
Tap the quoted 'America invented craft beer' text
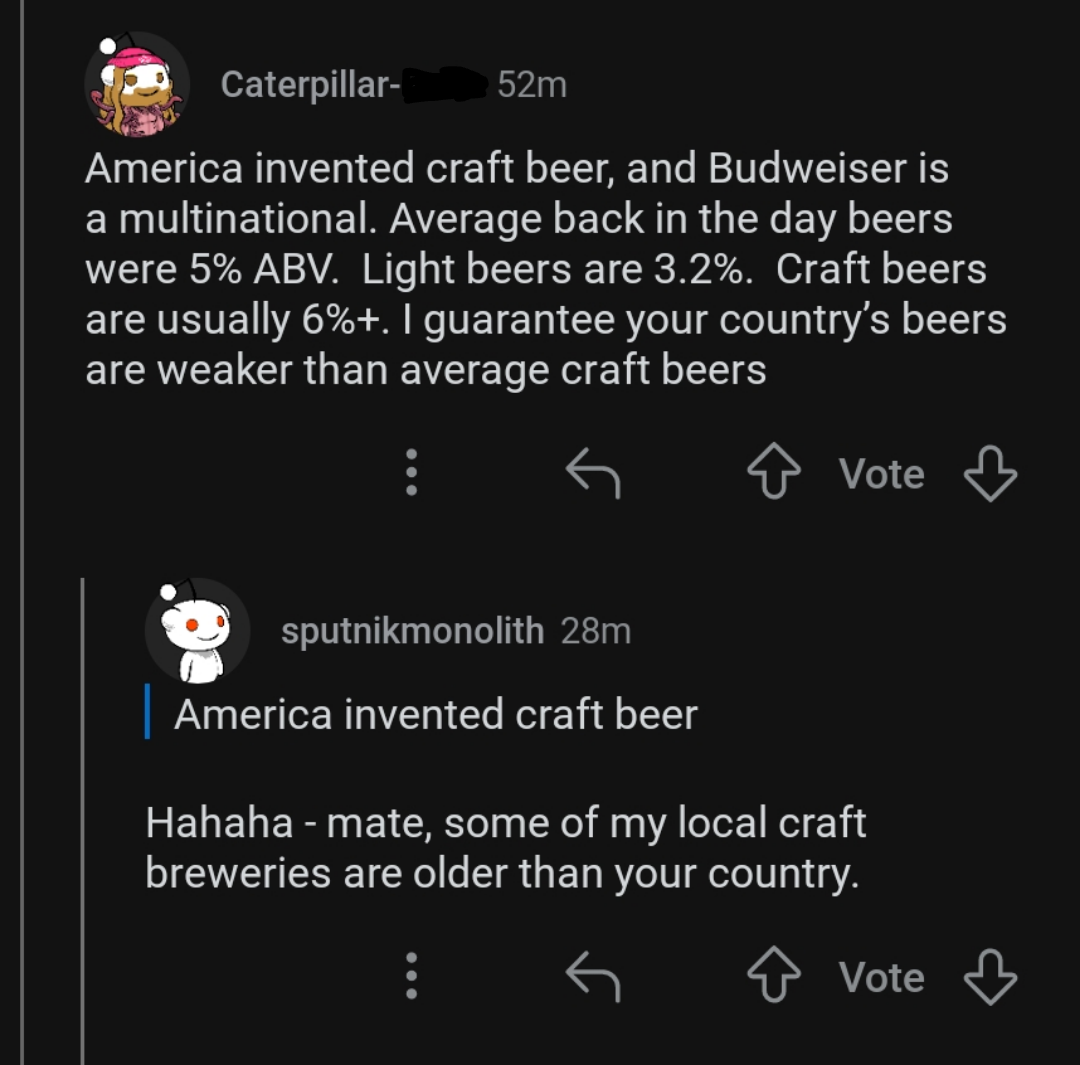point(437,713)
